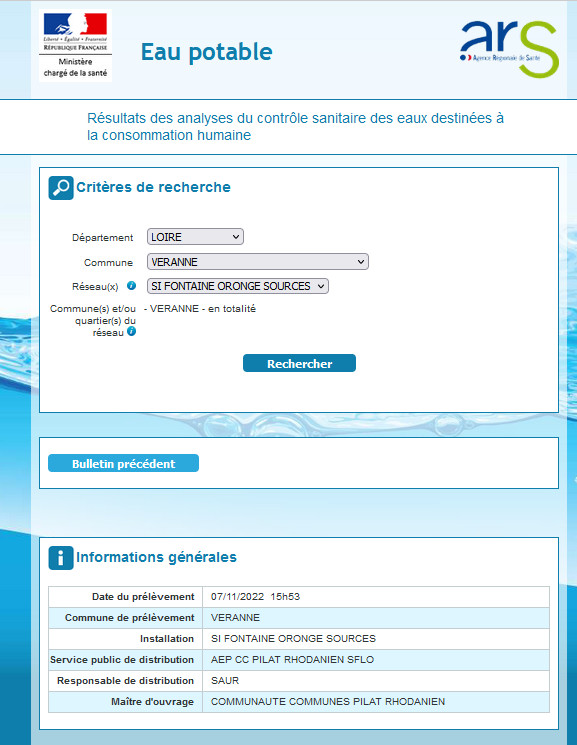Click the AEP CC PILAT RHODANIEN SFLO cell
This screenshot has height=745, width=577.
click(376, 660)
